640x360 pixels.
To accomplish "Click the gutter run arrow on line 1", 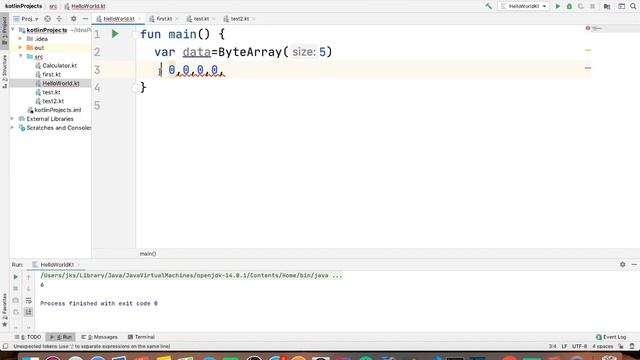I will [x=115, y=34].
